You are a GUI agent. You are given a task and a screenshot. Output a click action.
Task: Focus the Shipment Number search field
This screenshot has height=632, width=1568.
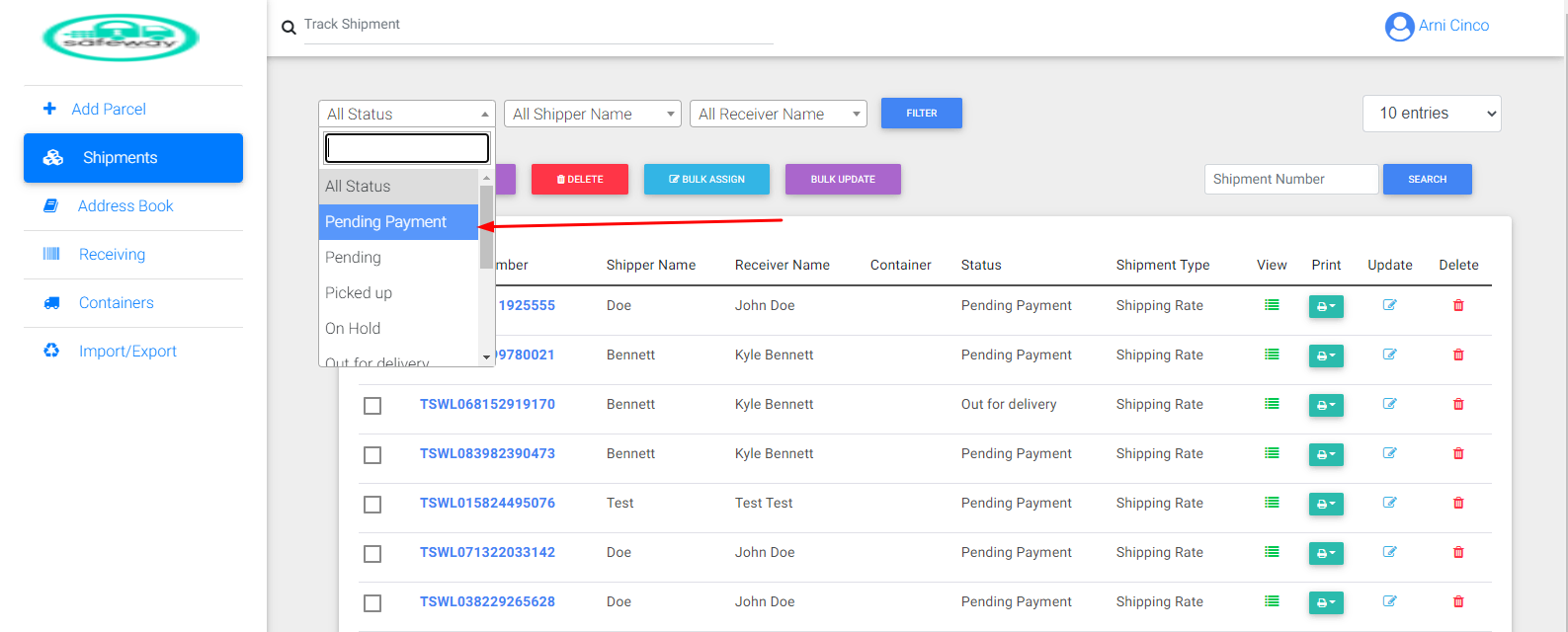(x=1291, y=180)
